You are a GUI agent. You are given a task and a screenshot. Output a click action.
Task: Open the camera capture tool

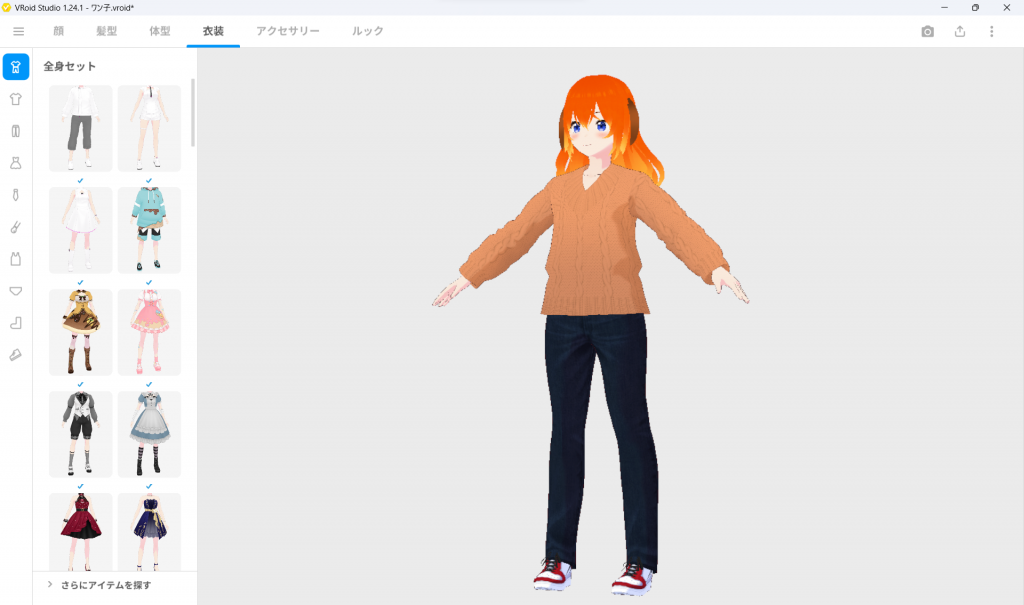(x=927, y=31)
